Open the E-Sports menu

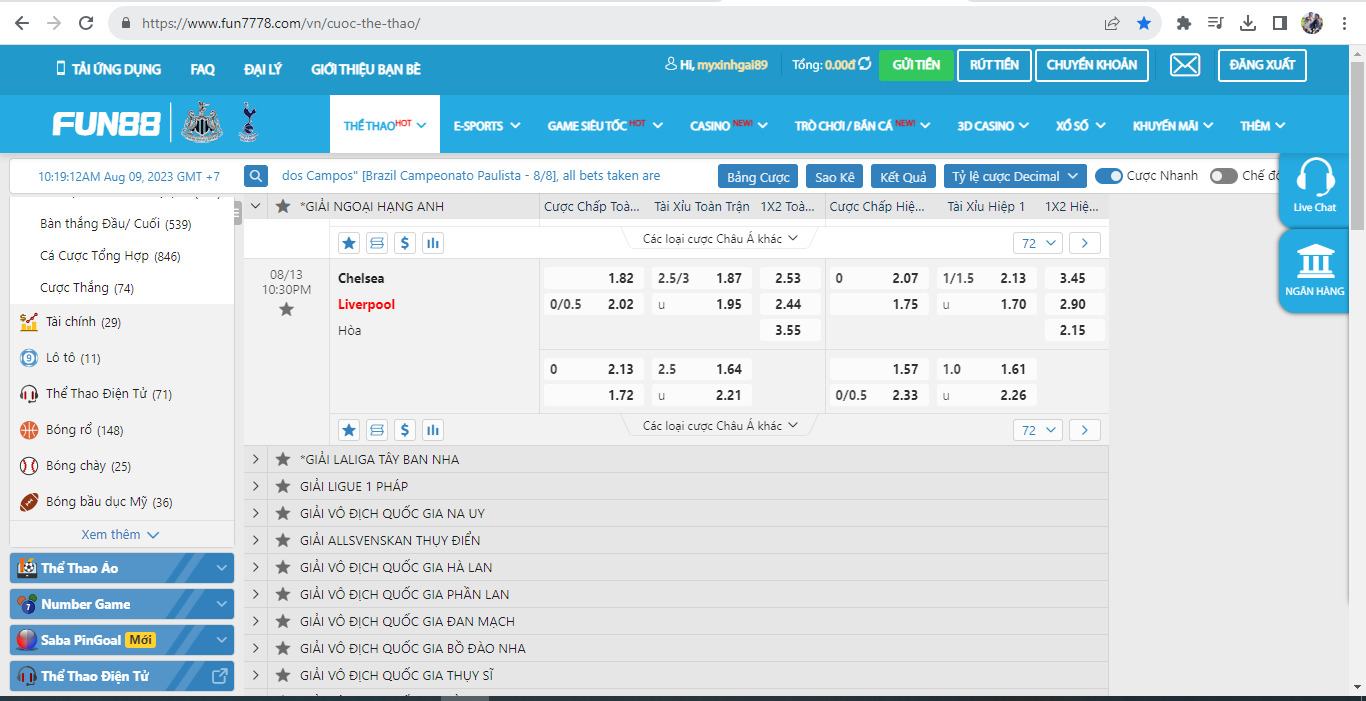pos(486,126)
